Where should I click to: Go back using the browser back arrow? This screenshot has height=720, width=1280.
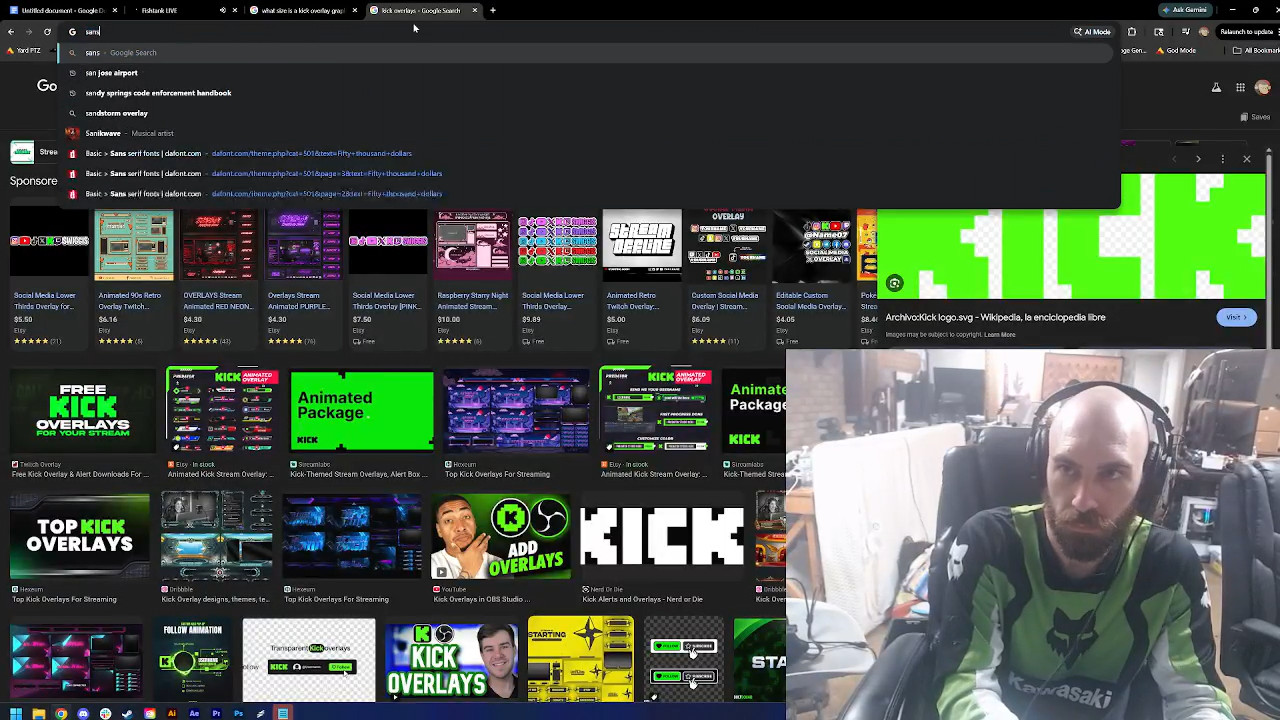tap(11, 32)
